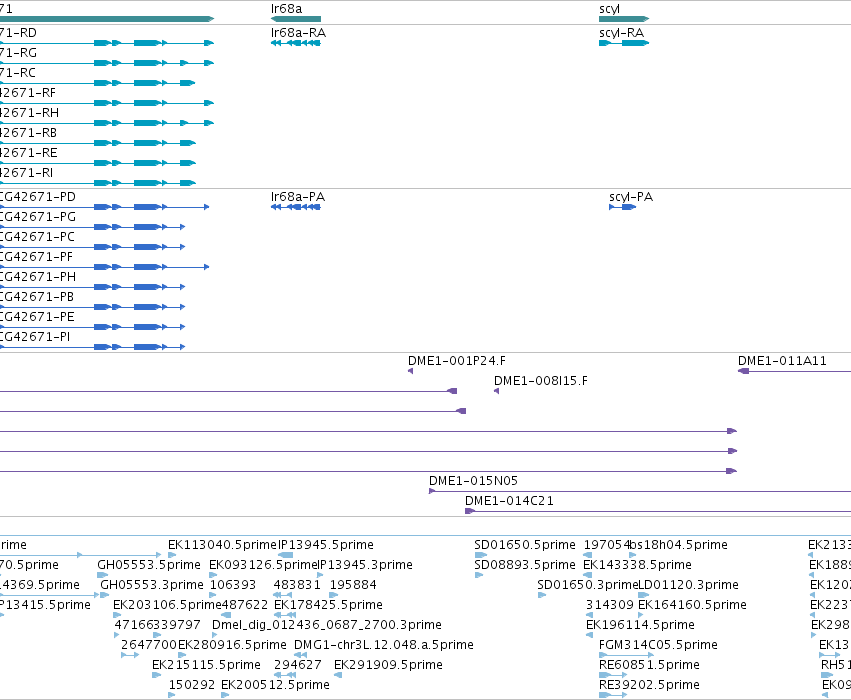851x700 pixels.
Task: Click the CG42671-PD protein label
Action: pyautogui.click(x=37, y=197)
